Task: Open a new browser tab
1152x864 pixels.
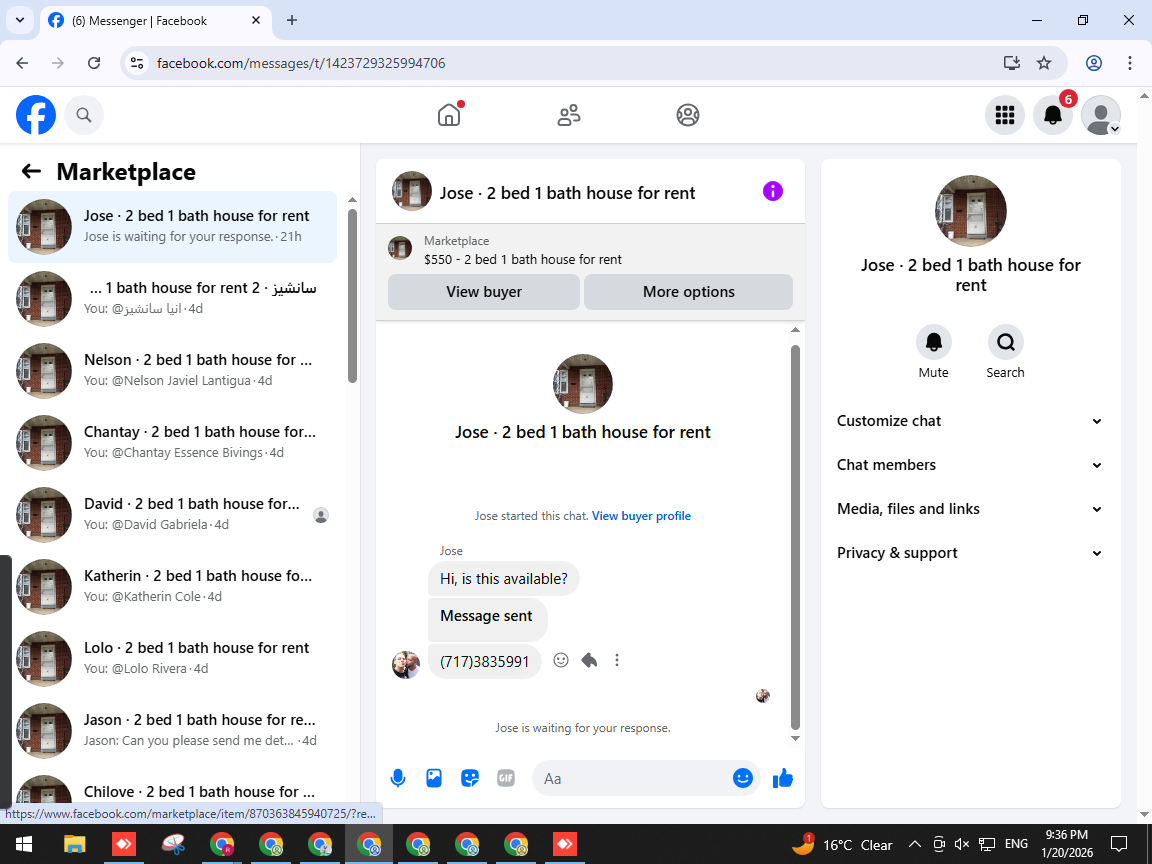Action: [x=292, y=21]
